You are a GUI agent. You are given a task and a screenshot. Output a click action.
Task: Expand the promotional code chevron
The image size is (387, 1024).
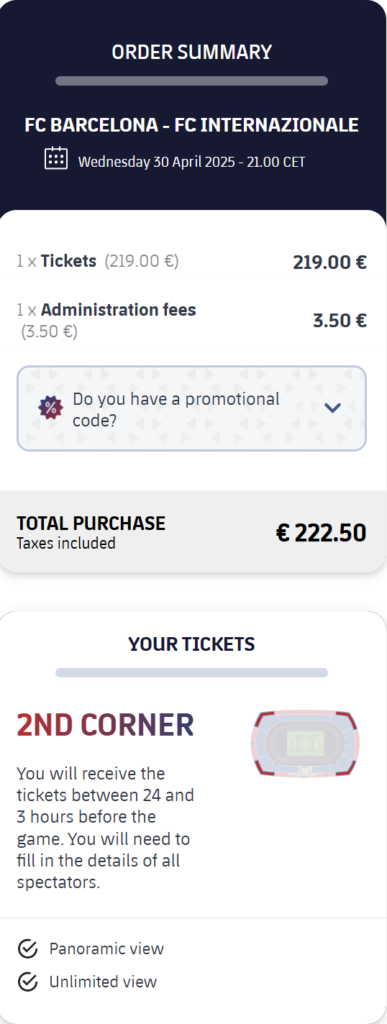click(x=333, y=408)
